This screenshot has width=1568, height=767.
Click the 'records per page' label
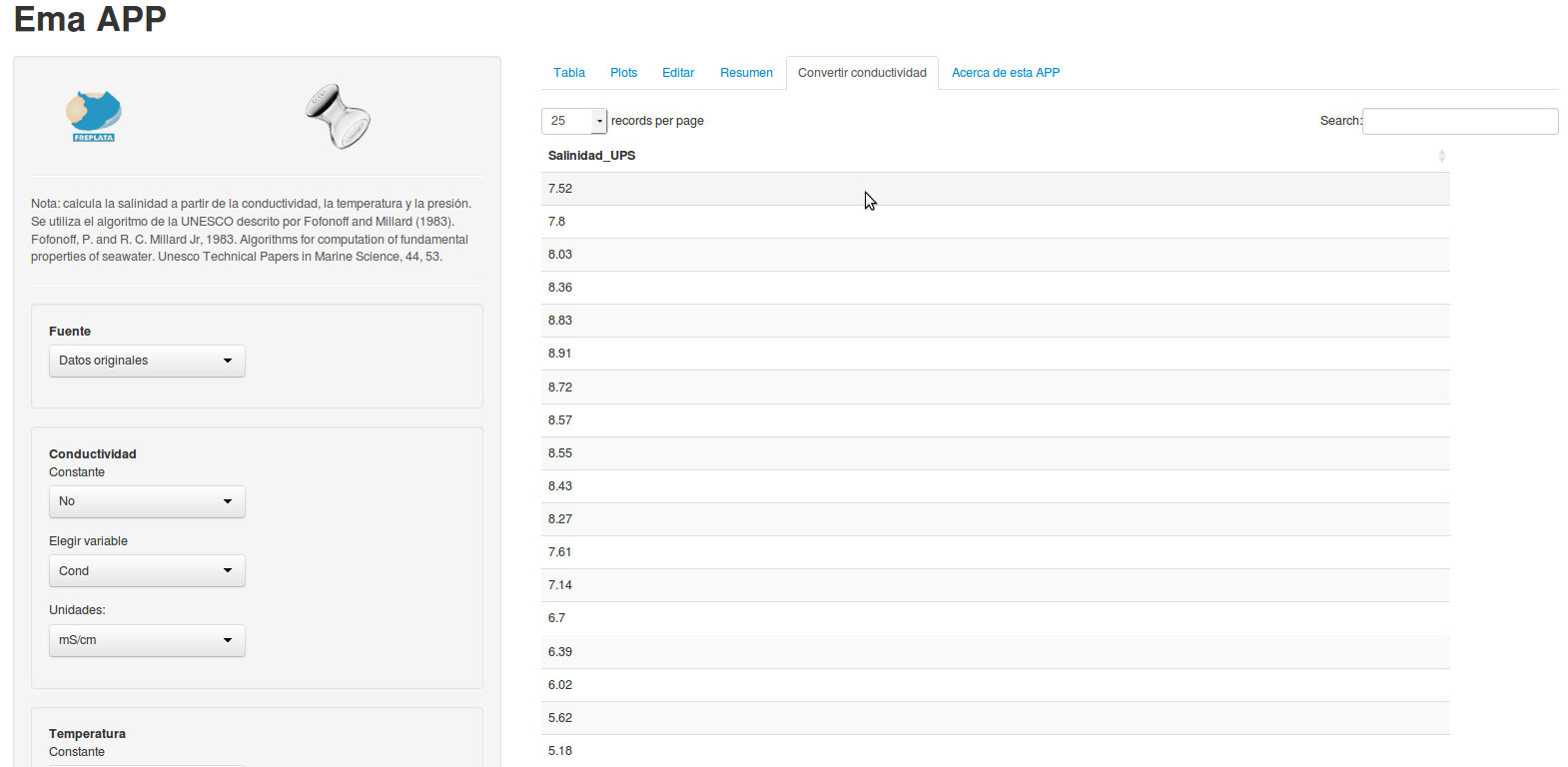coord(657,121)
